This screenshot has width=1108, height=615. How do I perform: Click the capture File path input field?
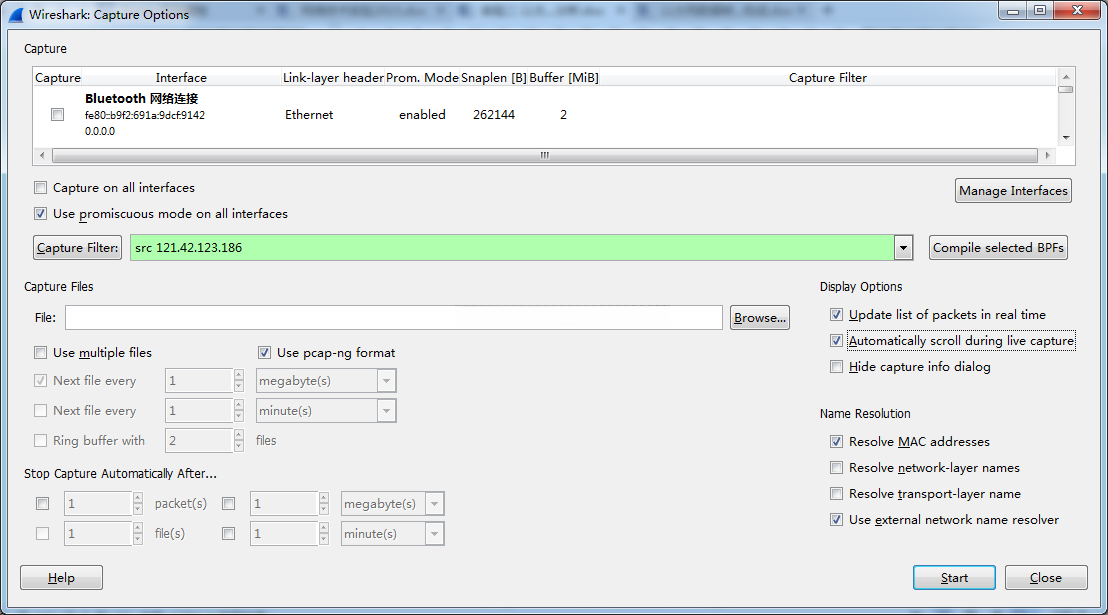(x=394, y=317)
